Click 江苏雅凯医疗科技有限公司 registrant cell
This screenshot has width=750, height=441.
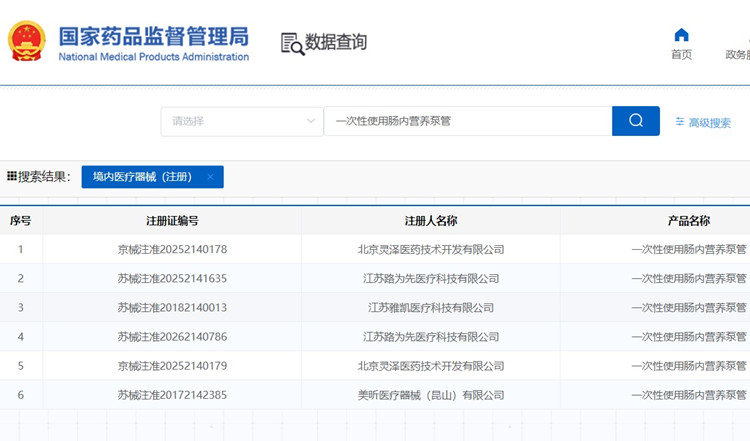pos(431,308)
